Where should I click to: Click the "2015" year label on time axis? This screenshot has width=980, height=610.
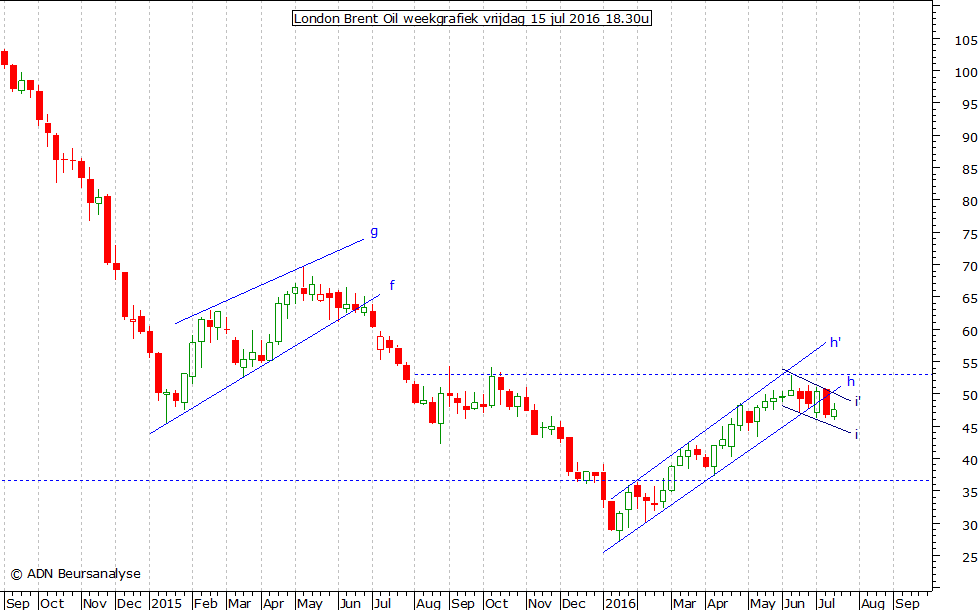pyautogui.click(x=166, y=603)
